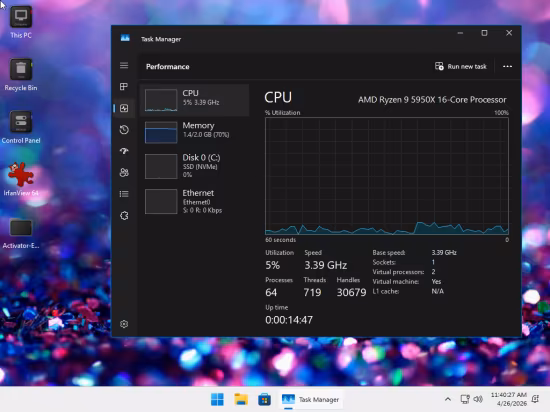Open This PC desktop icon

(x=21, y=22)
